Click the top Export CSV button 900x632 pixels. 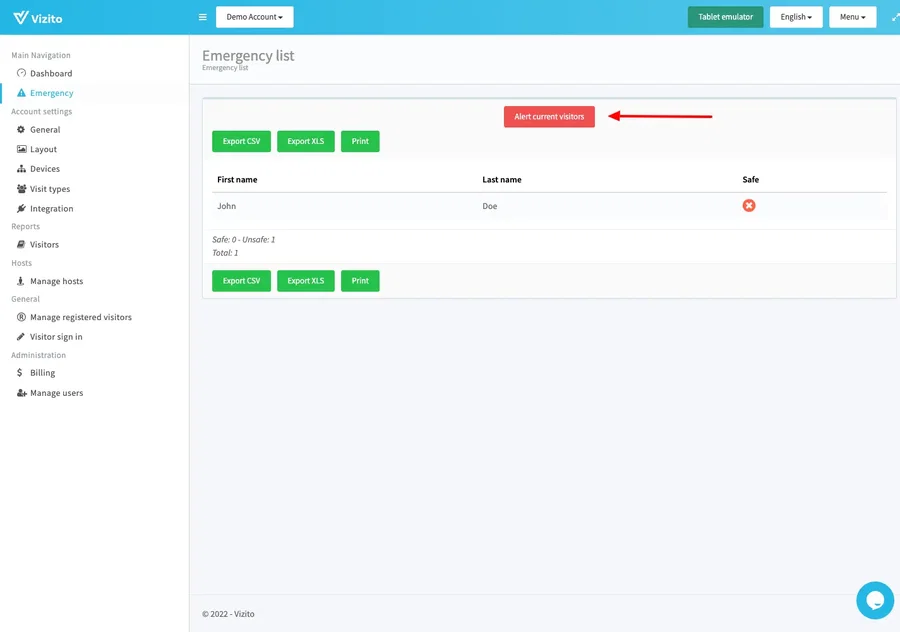tap(241, 142)
